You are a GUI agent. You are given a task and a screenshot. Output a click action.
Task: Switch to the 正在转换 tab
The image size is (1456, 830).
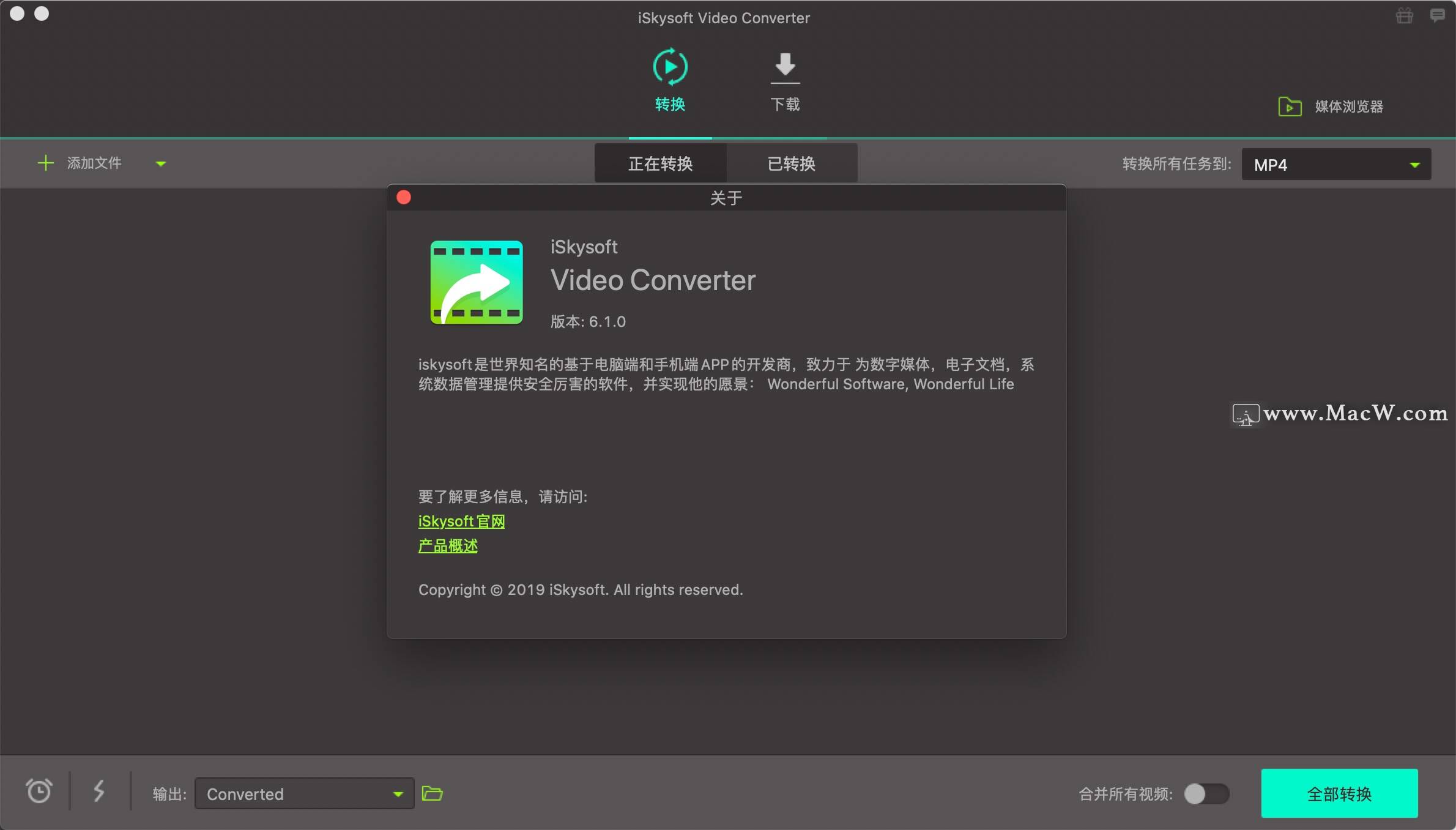661,163
